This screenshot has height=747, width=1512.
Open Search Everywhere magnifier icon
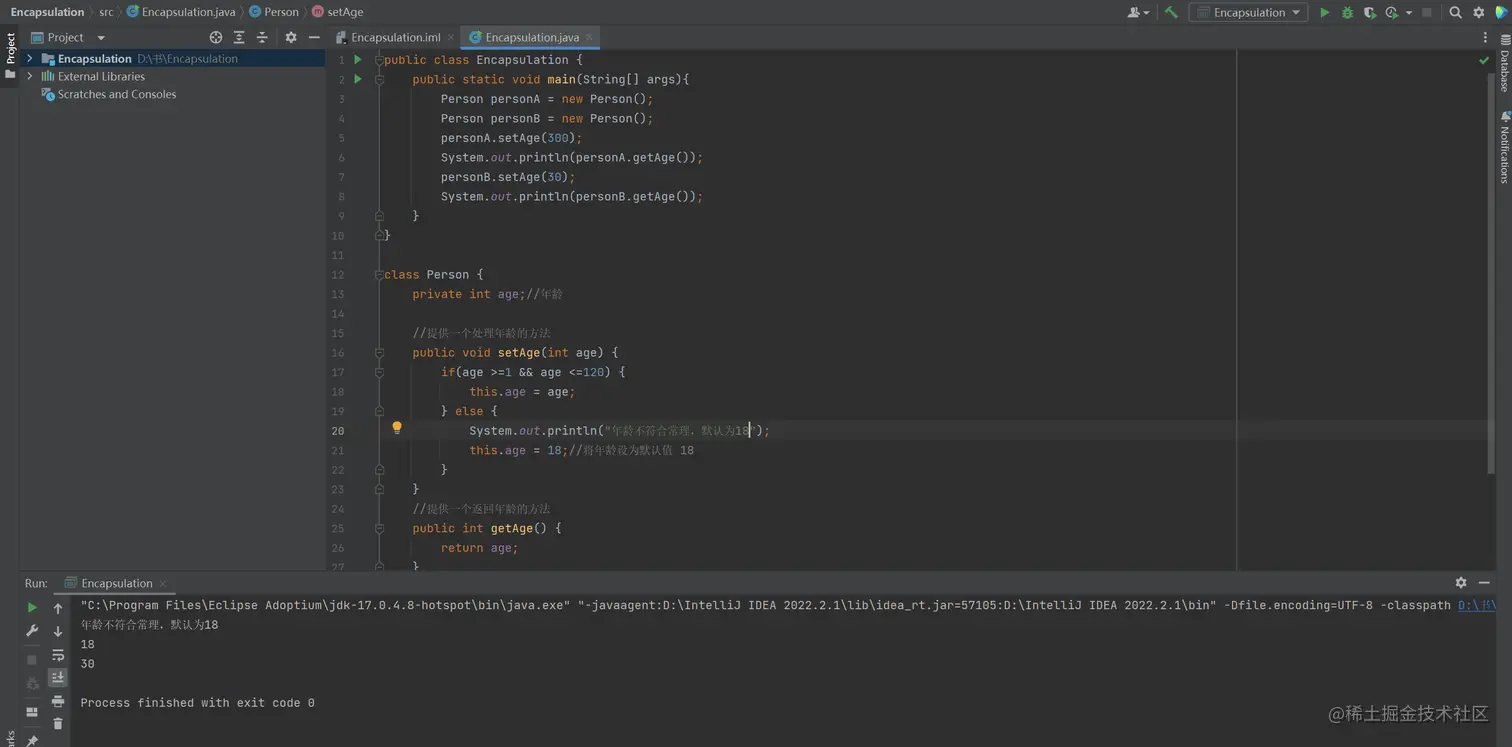[x=1456, y=12]
